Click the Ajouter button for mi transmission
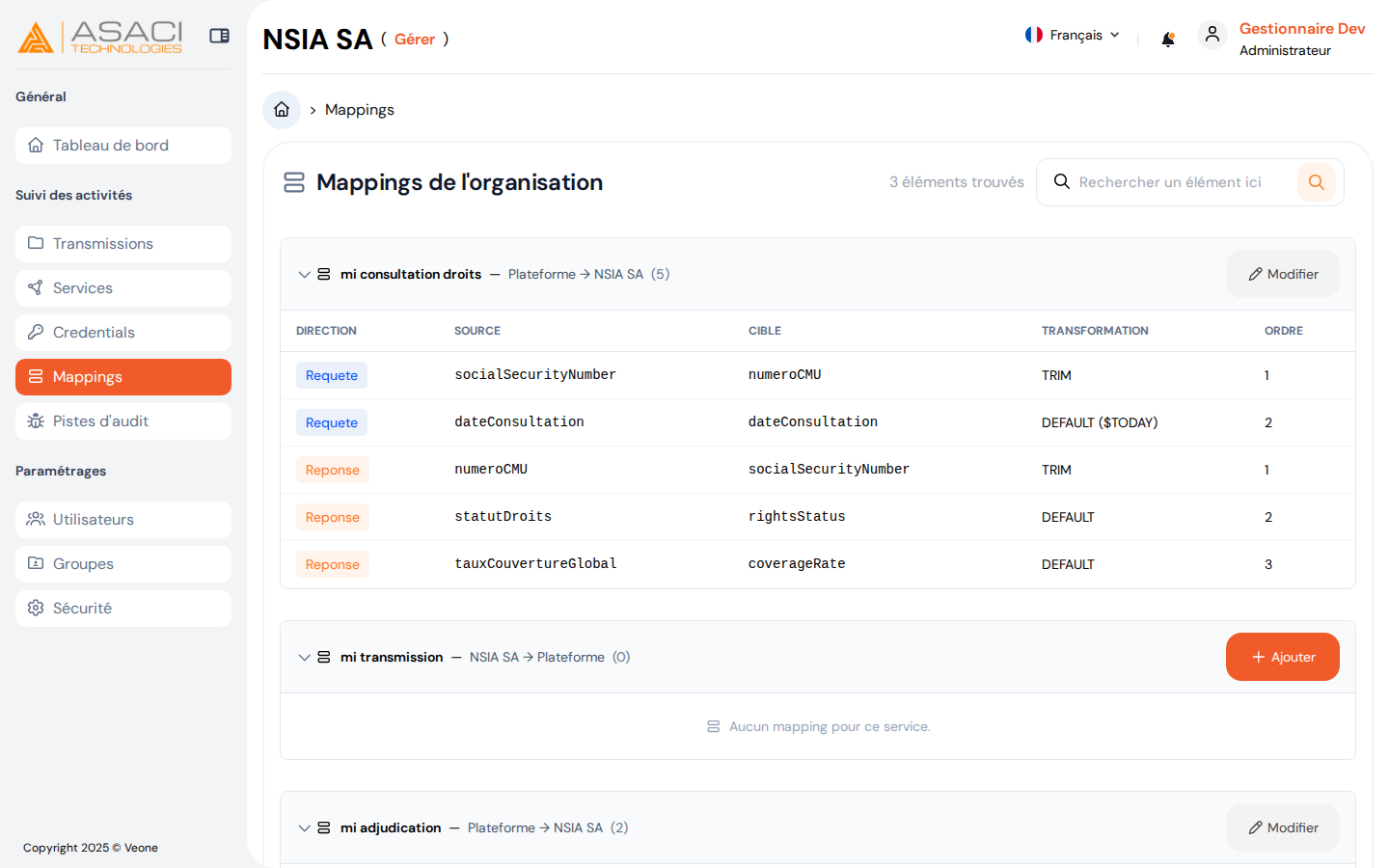The height and width of the screenshot is (868, 1389). [1283, 657]
